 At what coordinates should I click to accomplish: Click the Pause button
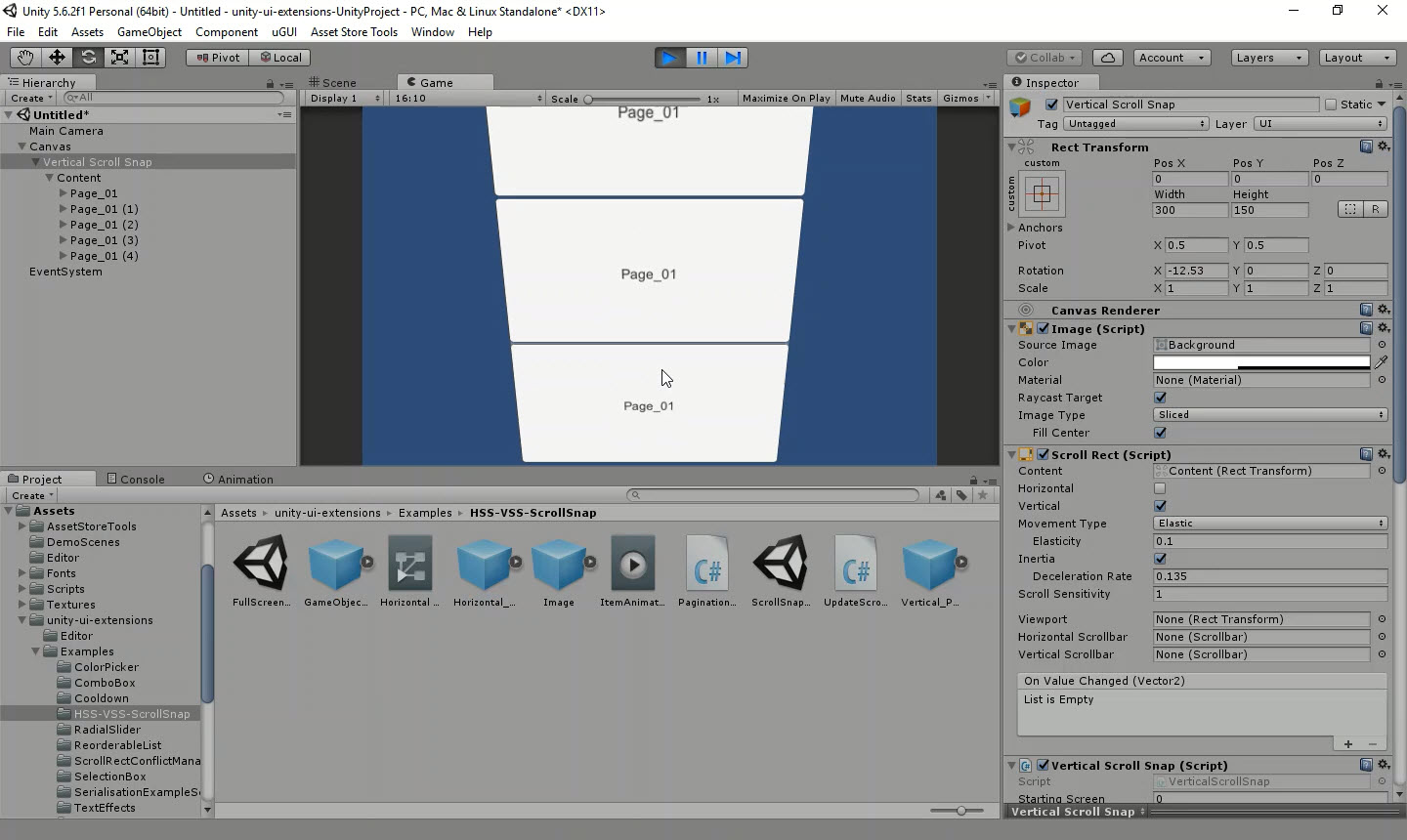click(x=702, y=58)
